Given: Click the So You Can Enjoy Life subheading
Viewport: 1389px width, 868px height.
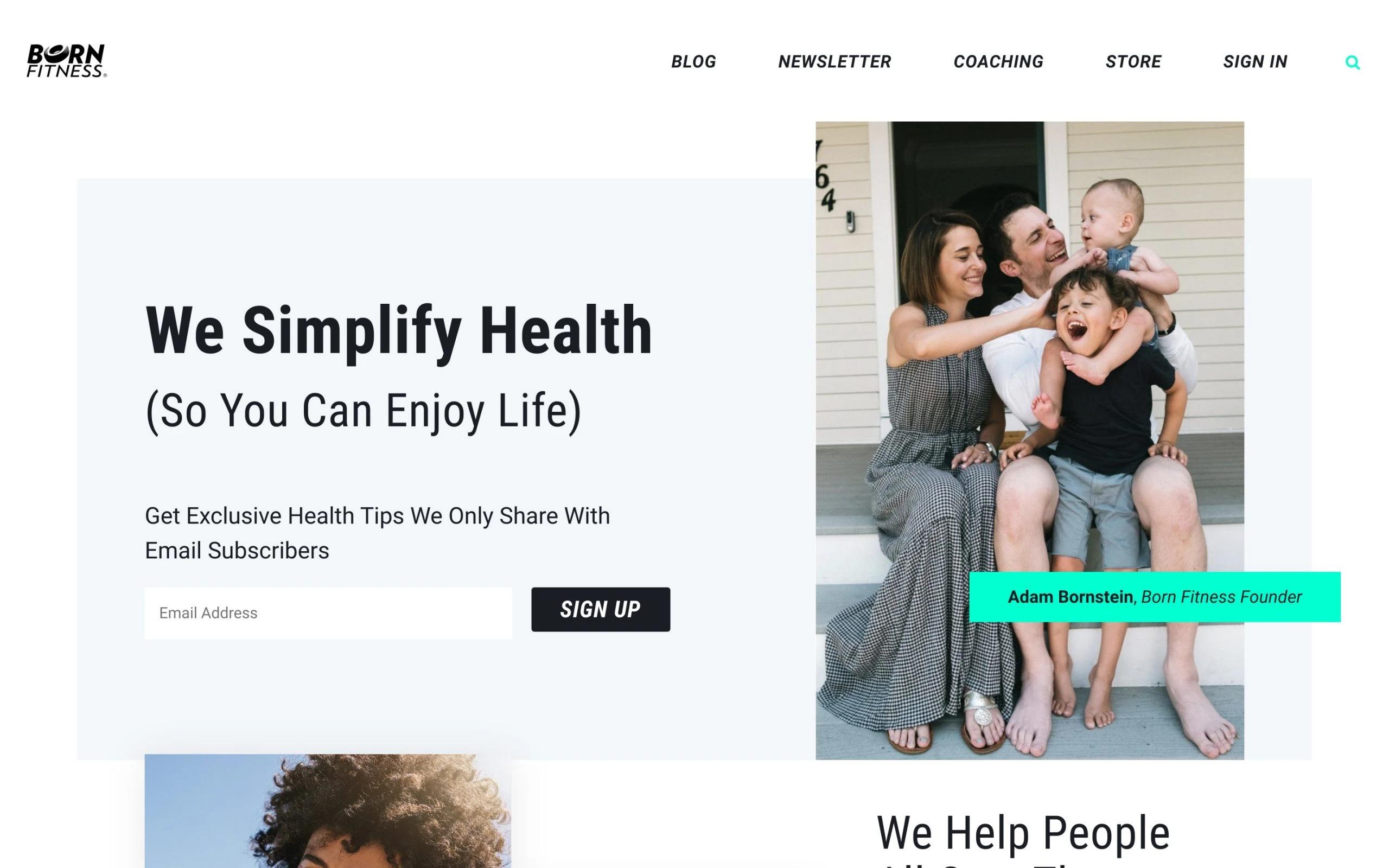Looking at the screenshot, I should click(364, 411).
